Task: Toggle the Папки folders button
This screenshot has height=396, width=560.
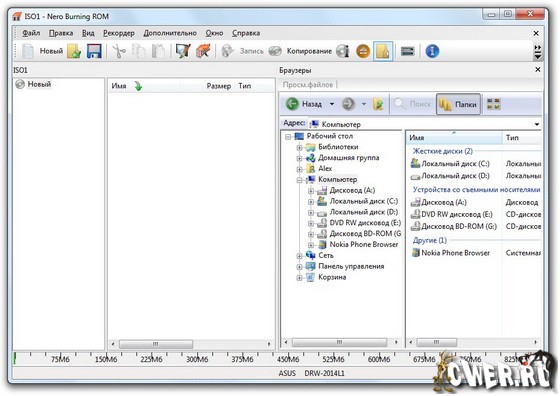Action: tap(458, 104)
